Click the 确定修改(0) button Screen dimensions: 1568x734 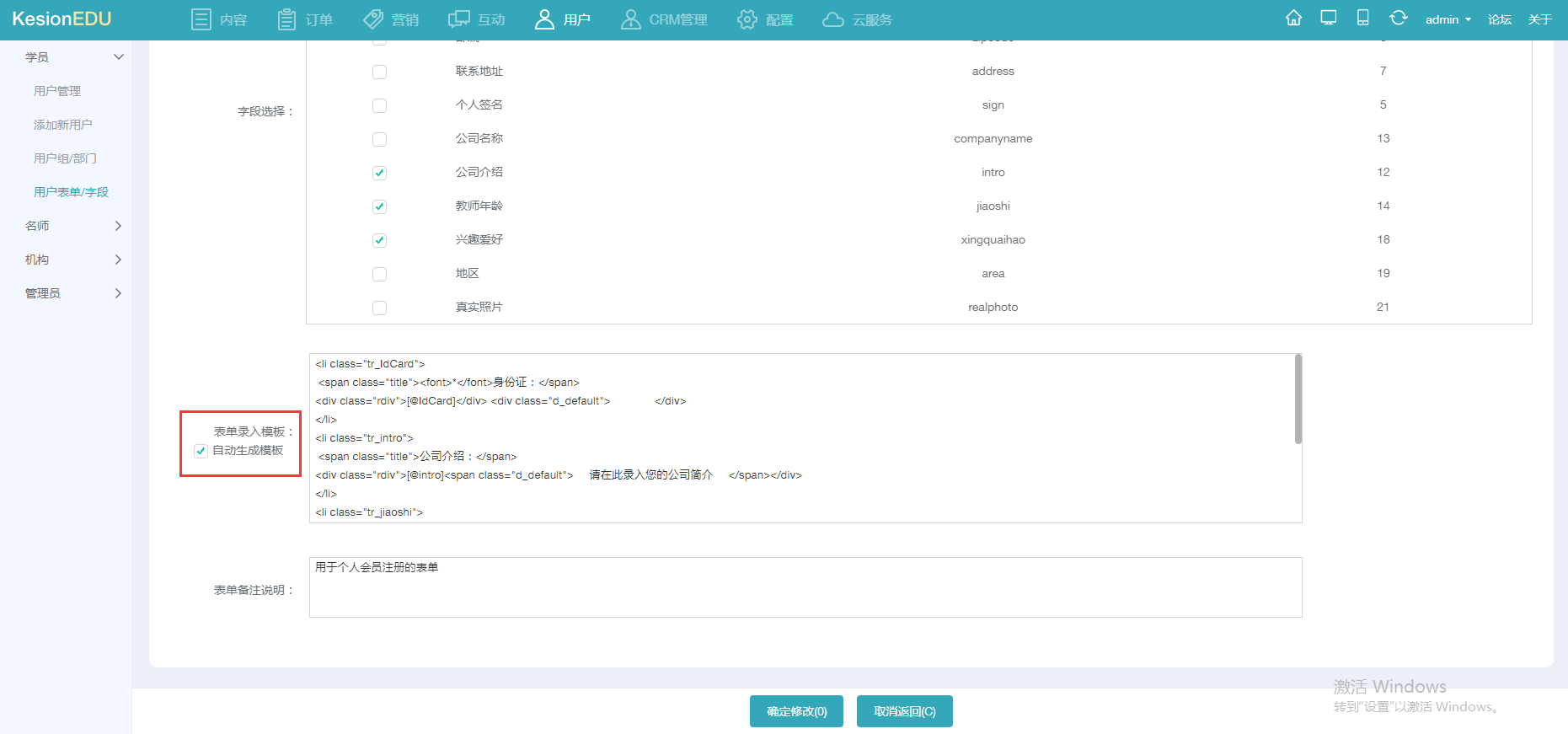pyautogui.click(x=796, y=711)
